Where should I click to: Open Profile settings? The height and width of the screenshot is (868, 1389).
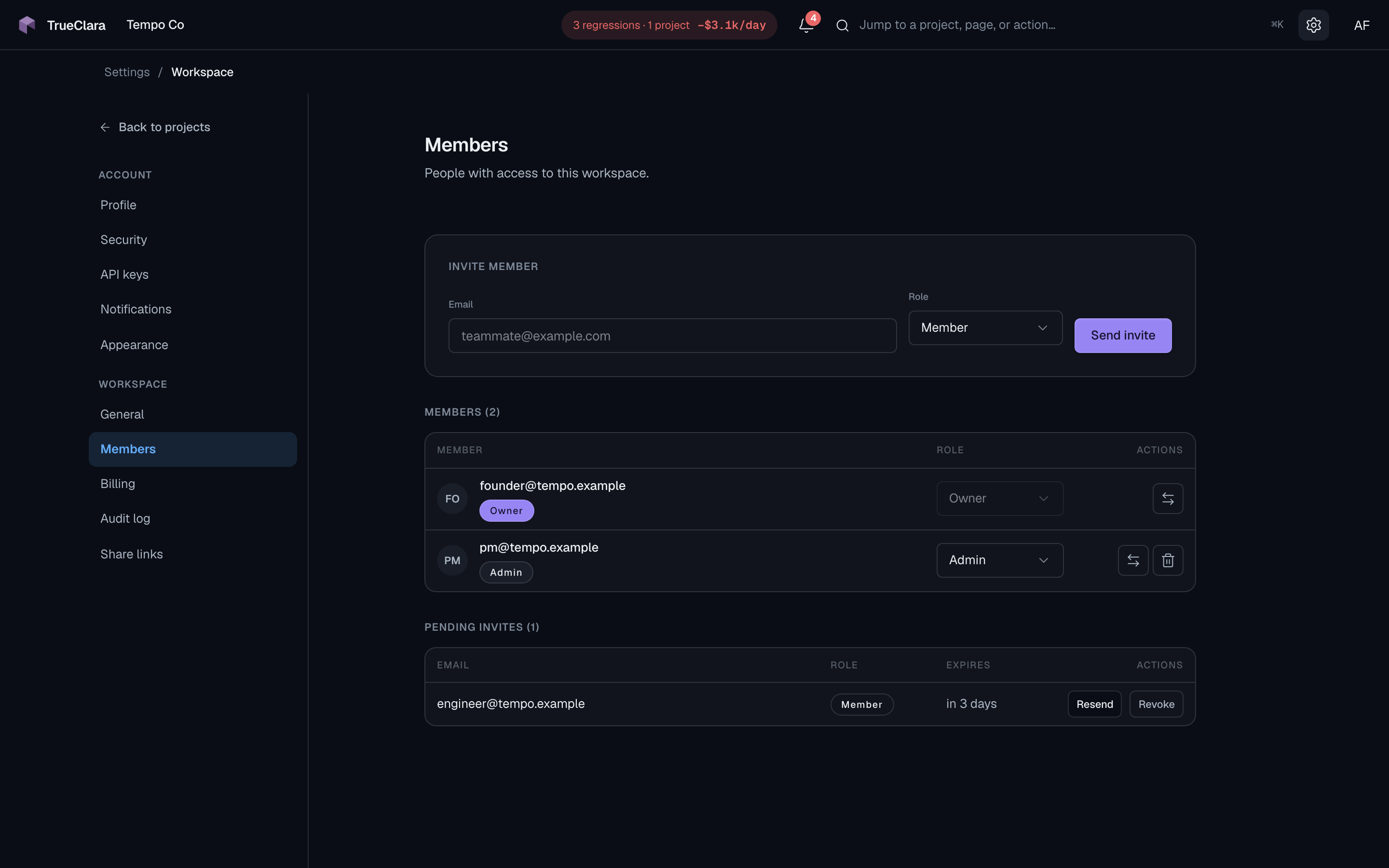pyautogui.click(x=193, y=205)
